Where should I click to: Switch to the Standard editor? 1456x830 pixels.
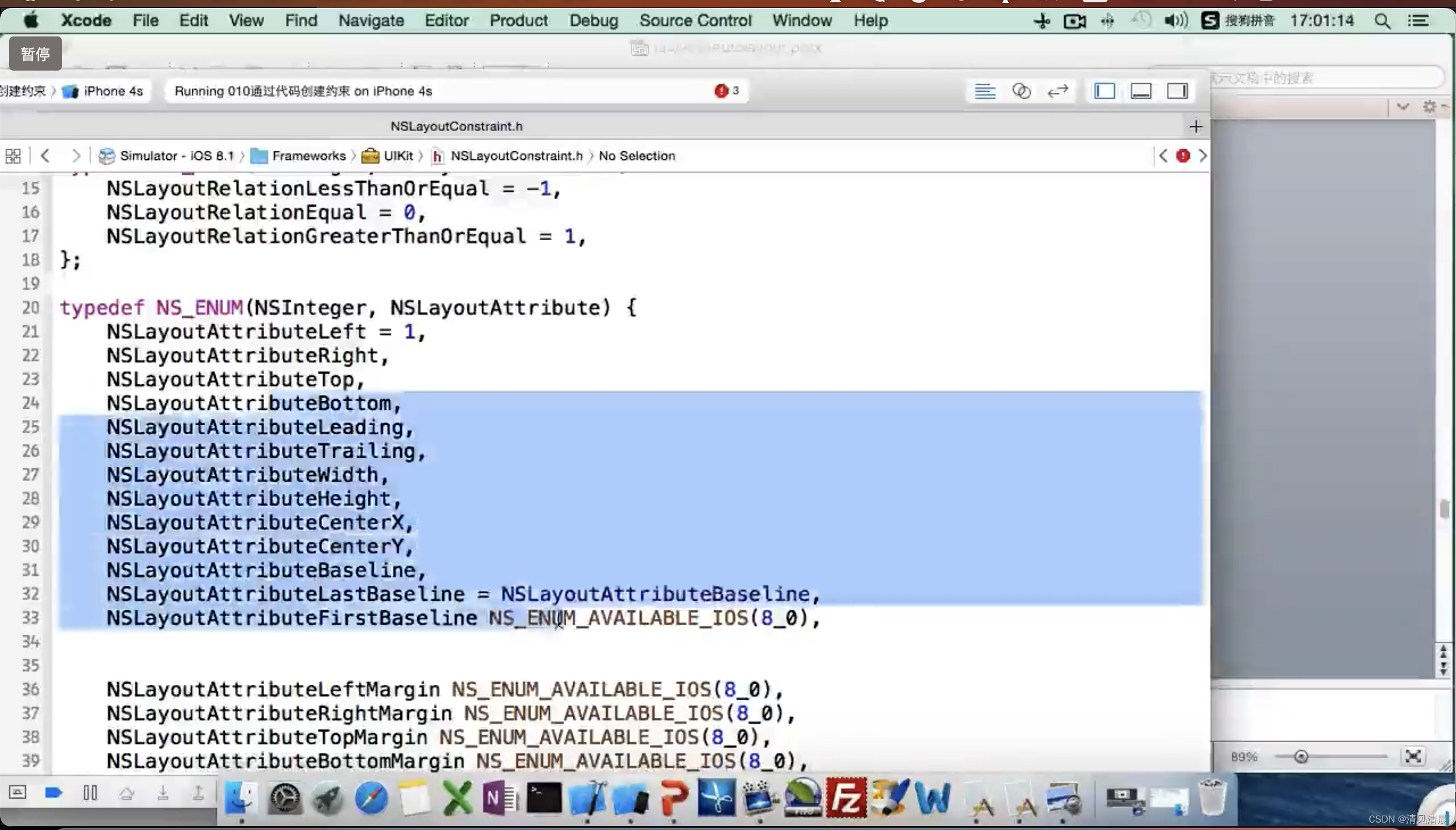click(x=985, y=91)
